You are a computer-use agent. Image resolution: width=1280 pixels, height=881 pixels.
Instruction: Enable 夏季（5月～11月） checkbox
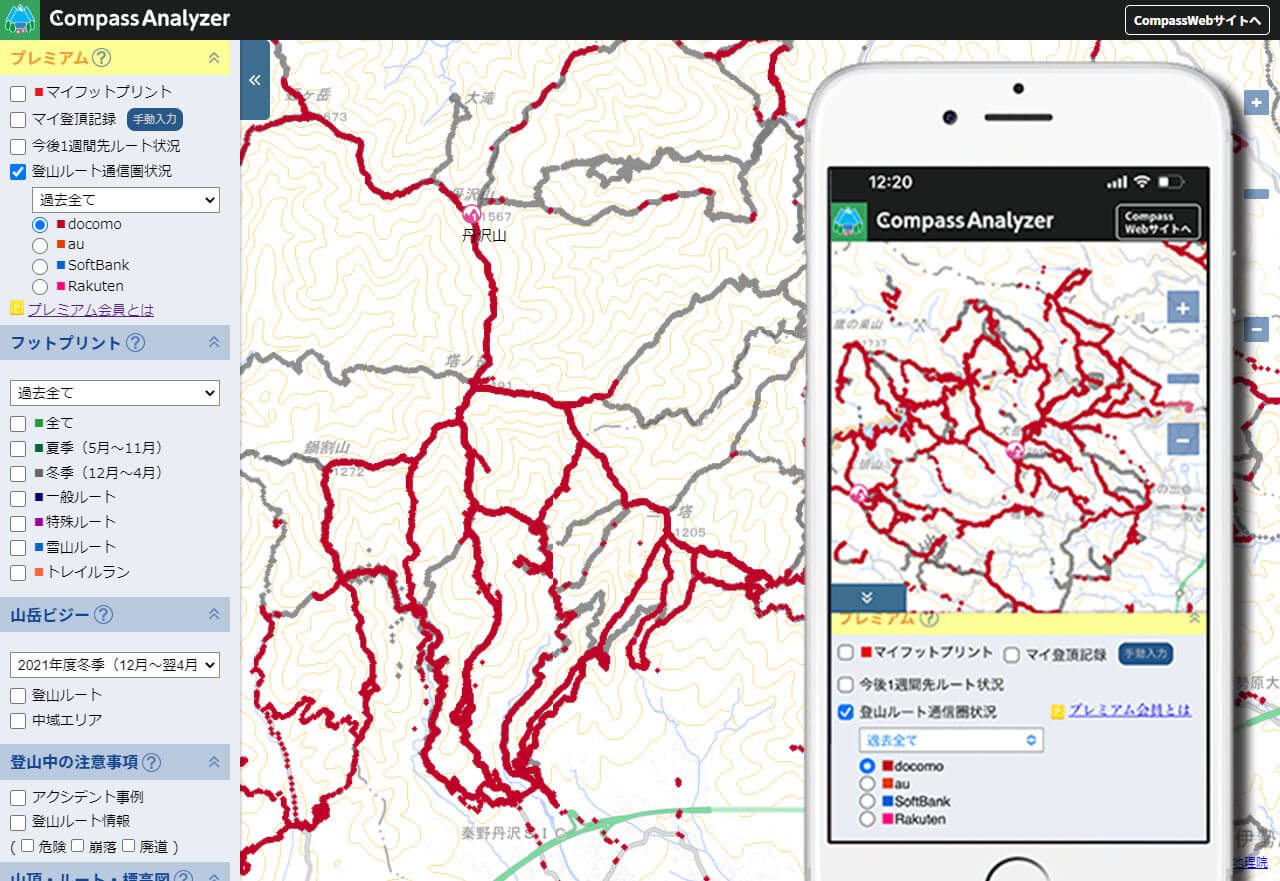(x=18, y=448)
